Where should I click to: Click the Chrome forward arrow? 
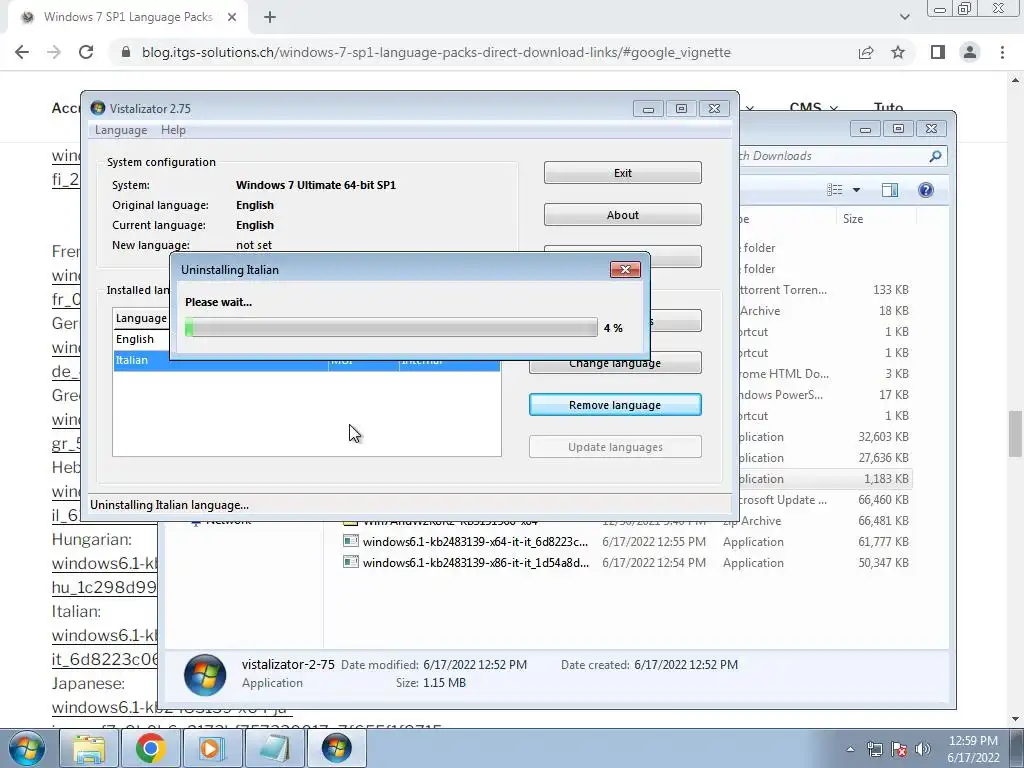(54, 52)
